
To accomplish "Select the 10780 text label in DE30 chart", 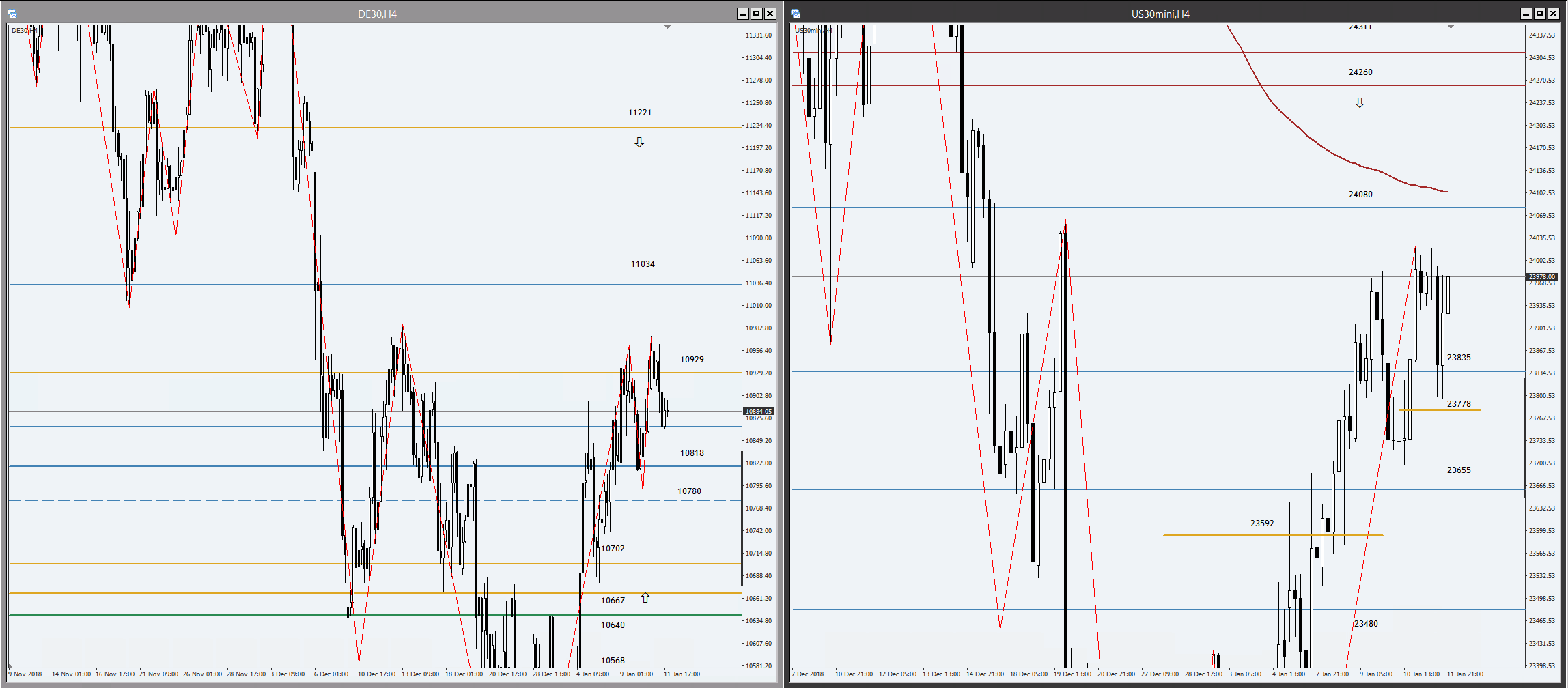I will (690, 491).
